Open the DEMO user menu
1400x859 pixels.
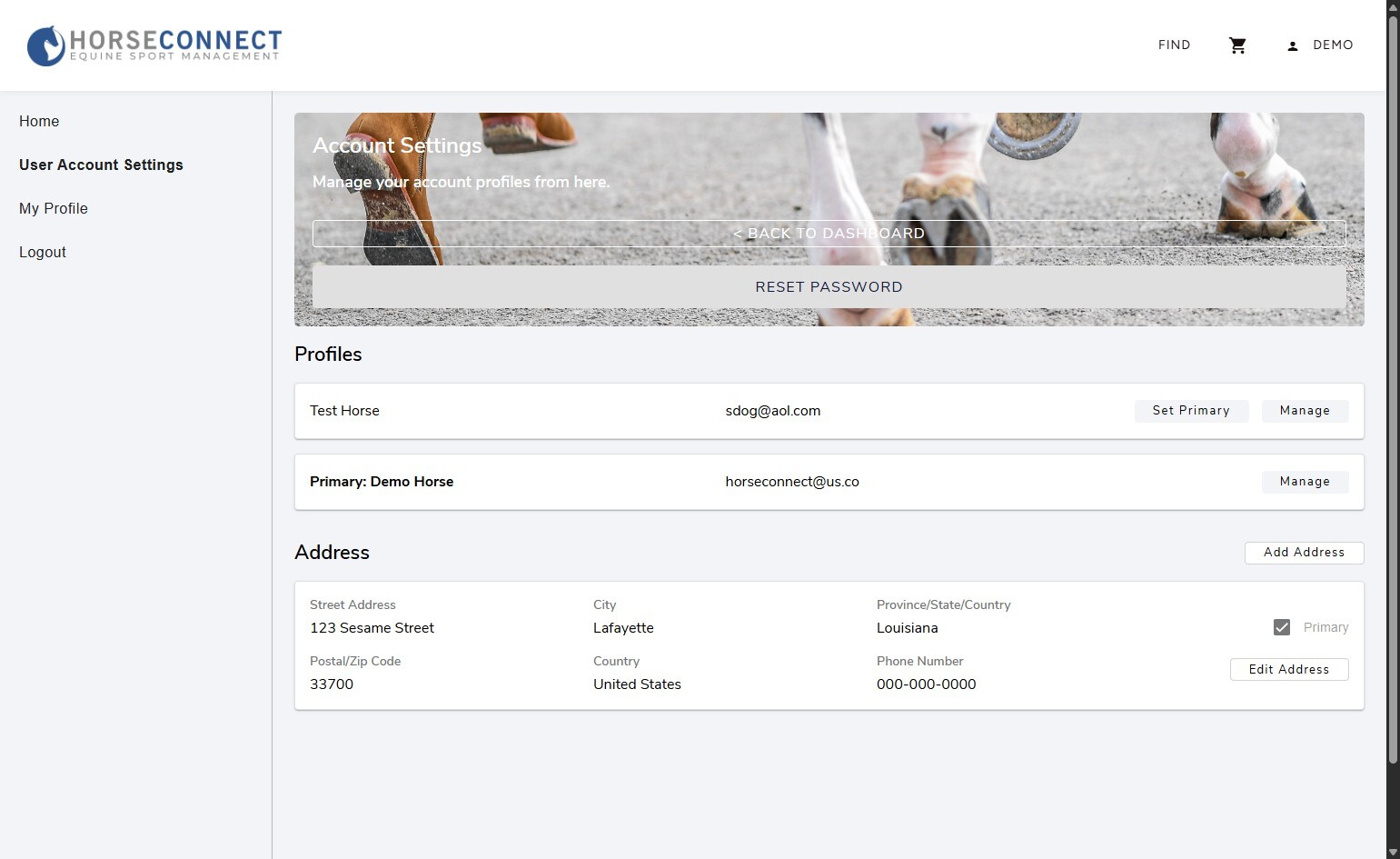[x=1332, y=45]
